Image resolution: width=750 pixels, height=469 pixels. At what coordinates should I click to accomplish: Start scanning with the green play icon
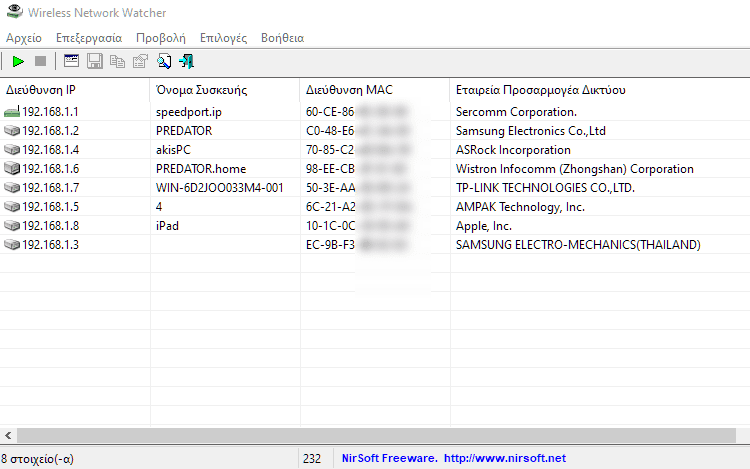(18, 61)
